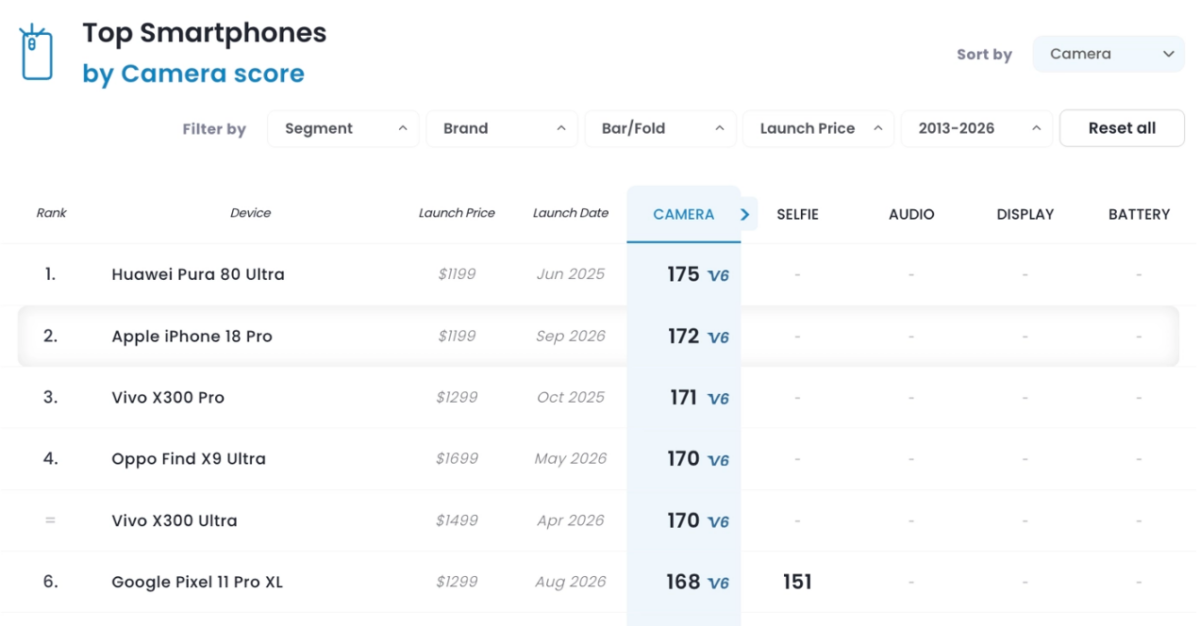1198x626 pixels.
Task: Click the Launch Date column header
Action: (x=571, y=213)
